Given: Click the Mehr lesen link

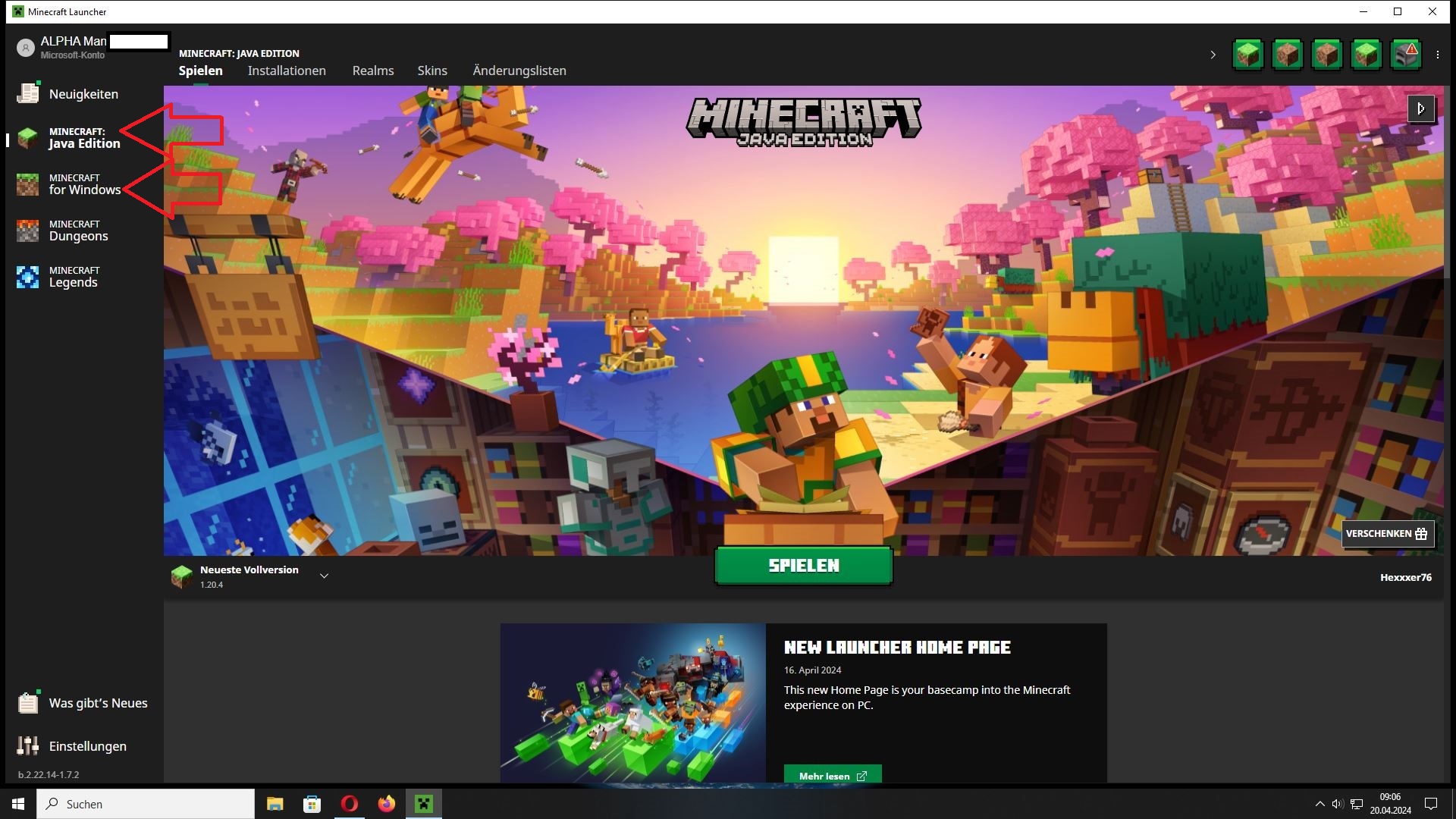Looking at the screenshot, I should pyautogui.click(x=832, y=776).
